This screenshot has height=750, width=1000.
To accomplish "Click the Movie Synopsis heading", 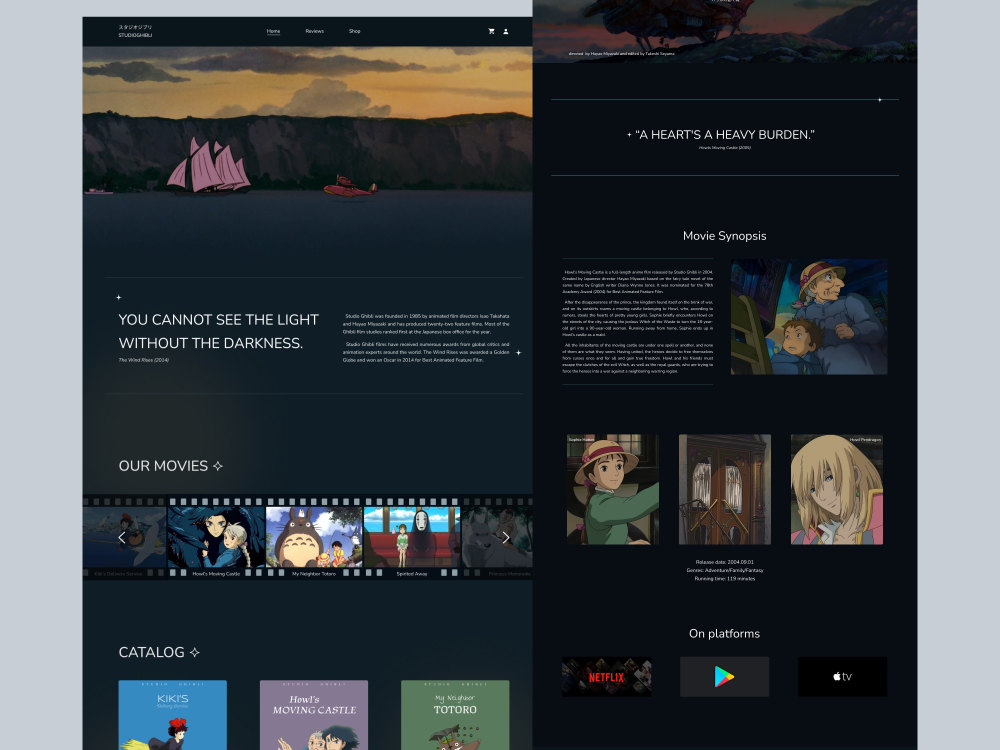I will point(724,235).
